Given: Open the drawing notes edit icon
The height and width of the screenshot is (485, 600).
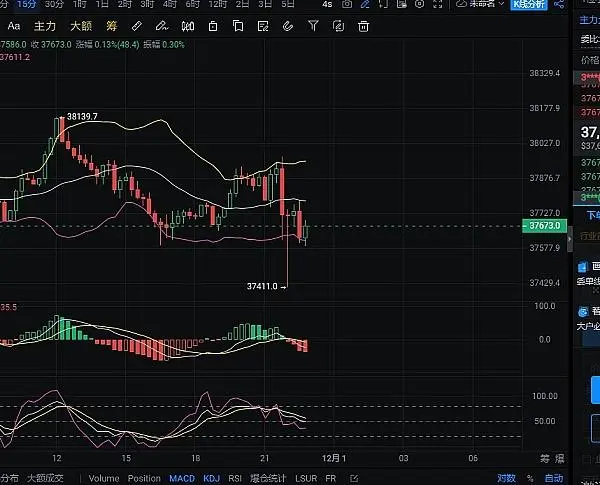Looking at the screenshot, I should (263, 26).
